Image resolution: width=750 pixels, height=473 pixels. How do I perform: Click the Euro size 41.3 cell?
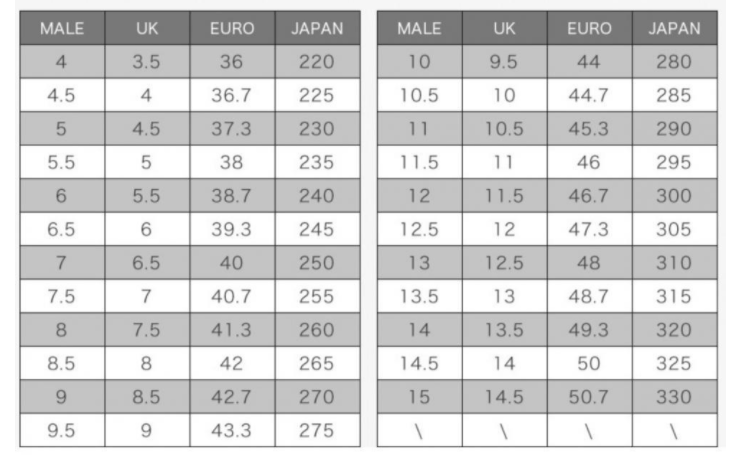pyautogui.click(x=231, y=331)
